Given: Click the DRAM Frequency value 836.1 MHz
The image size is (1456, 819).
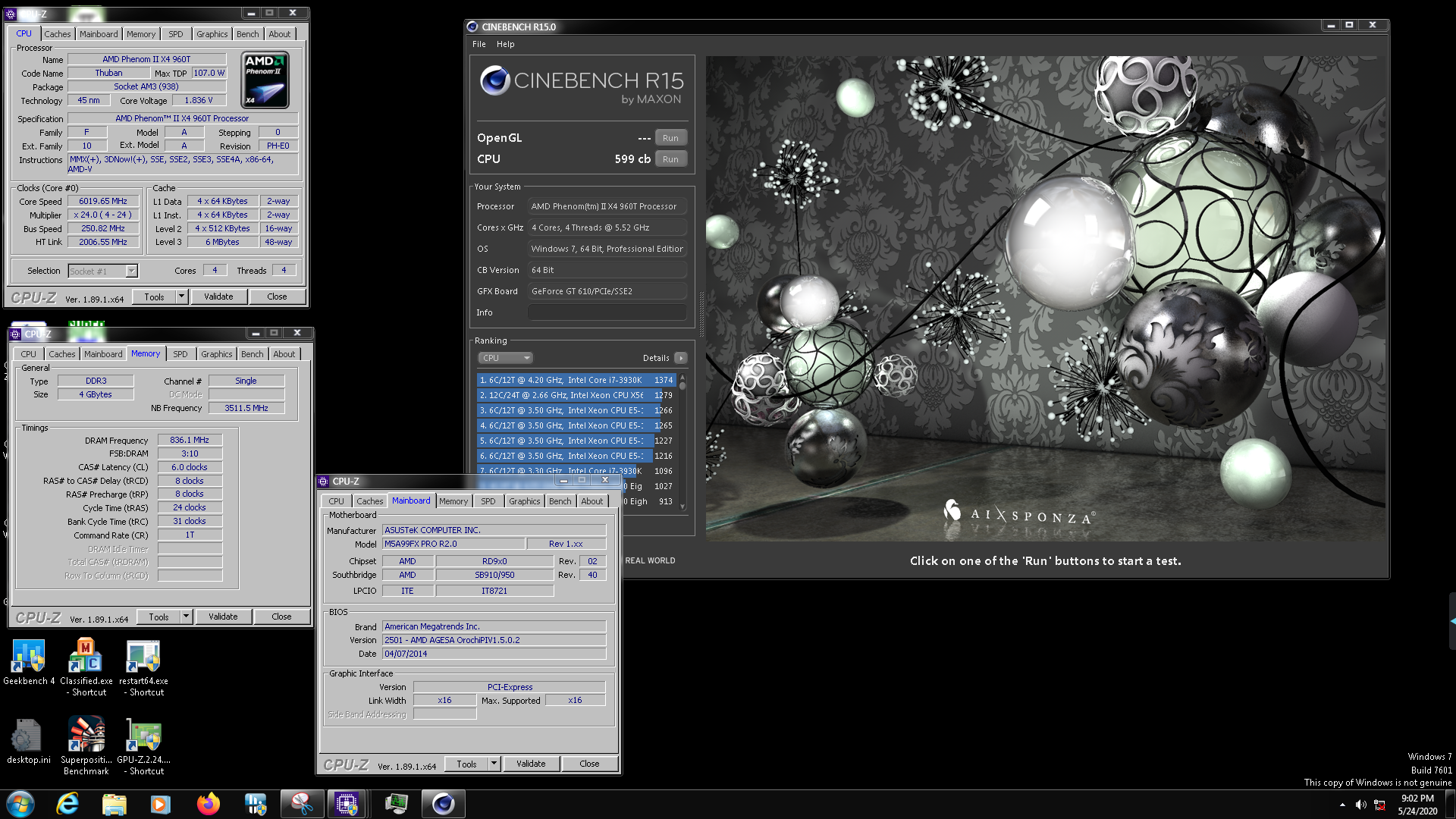Looking at the screenshot, I should 190,440.
